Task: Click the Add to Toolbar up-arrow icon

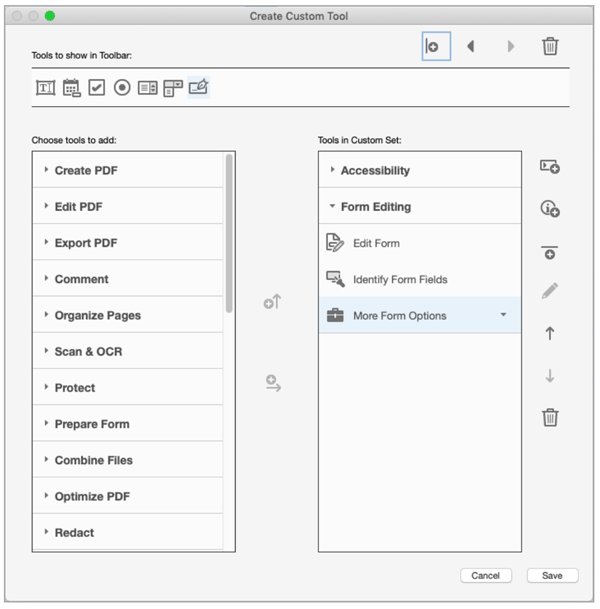Action: (x=272, y=302)
